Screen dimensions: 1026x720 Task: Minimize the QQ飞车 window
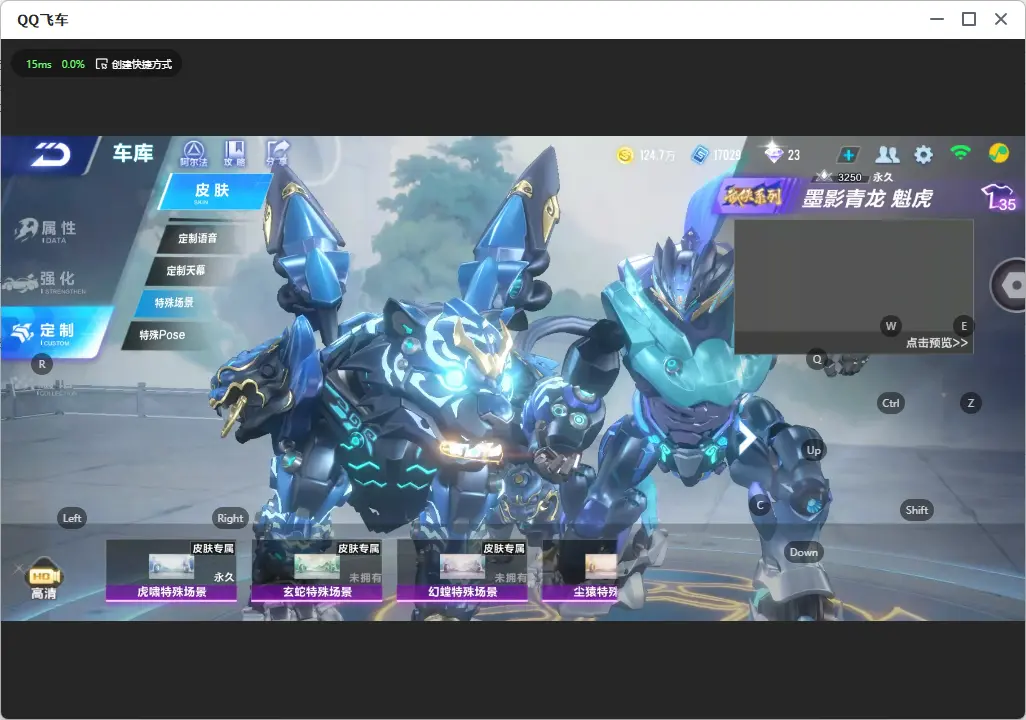pos(937,20)
